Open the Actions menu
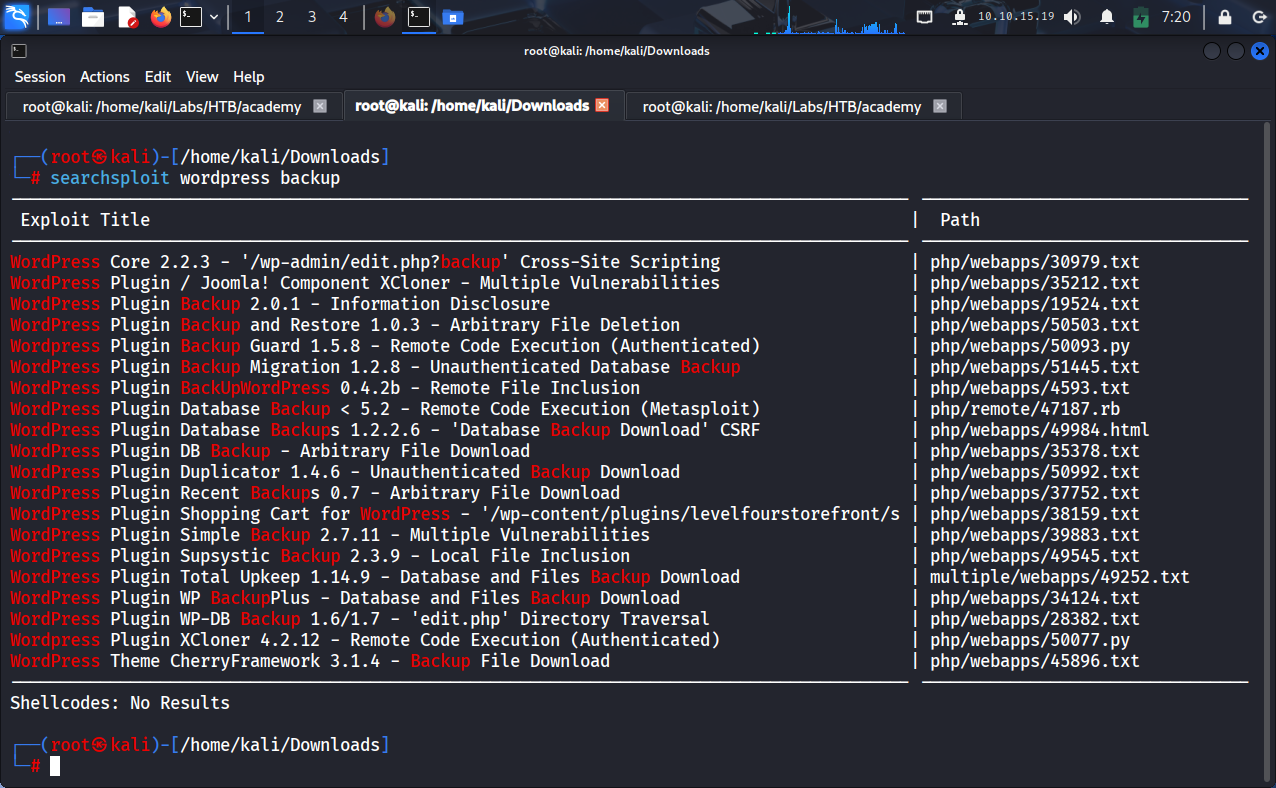Screen dimensions: 1276x788 tap(105, 77)
